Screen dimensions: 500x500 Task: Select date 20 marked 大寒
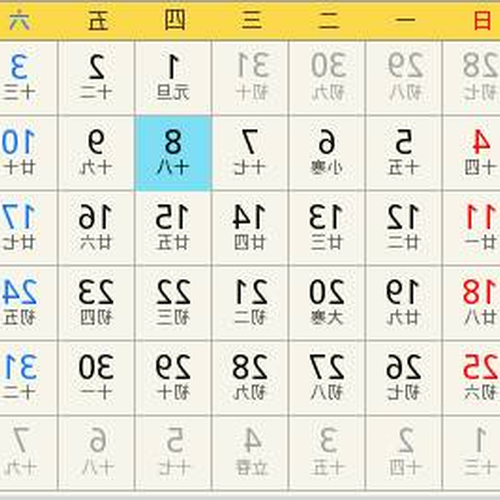(x=327, y=303)
